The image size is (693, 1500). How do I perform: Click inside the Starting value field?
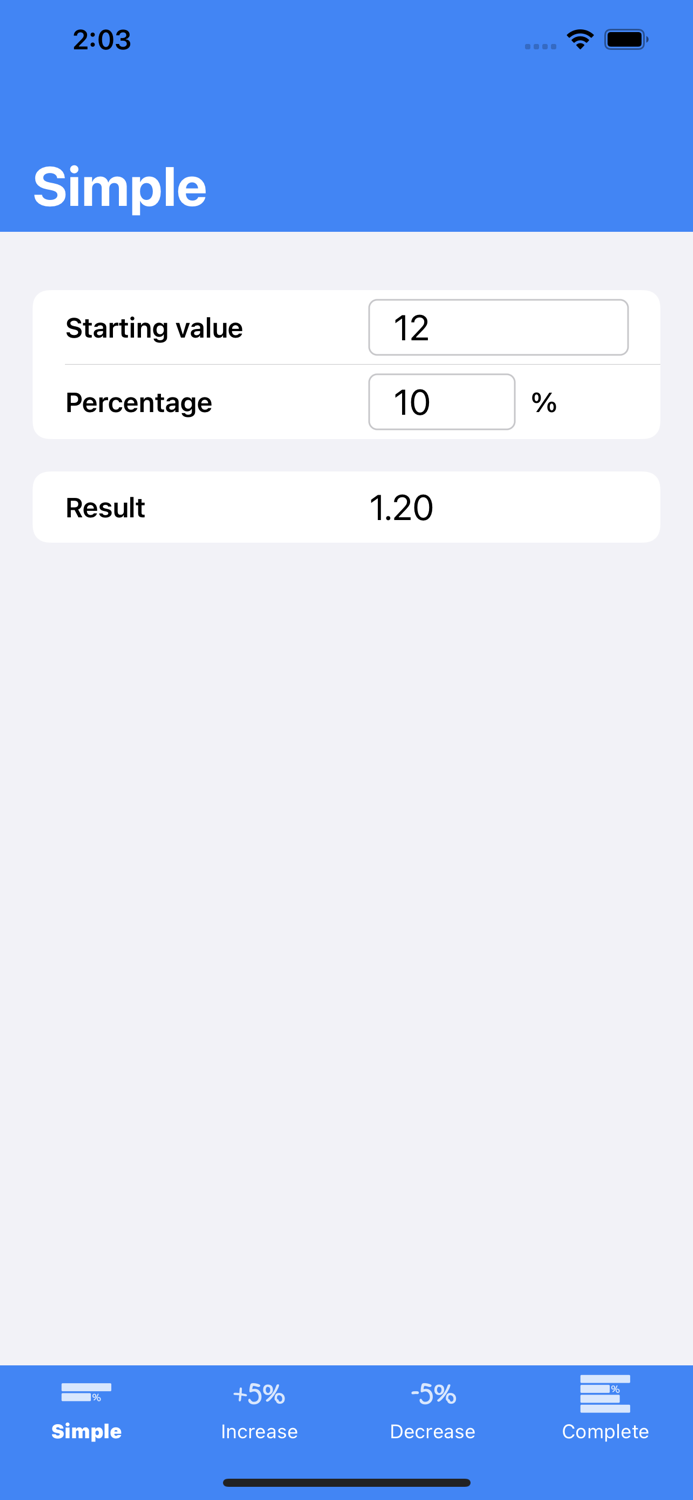click(x=497, y=327)
